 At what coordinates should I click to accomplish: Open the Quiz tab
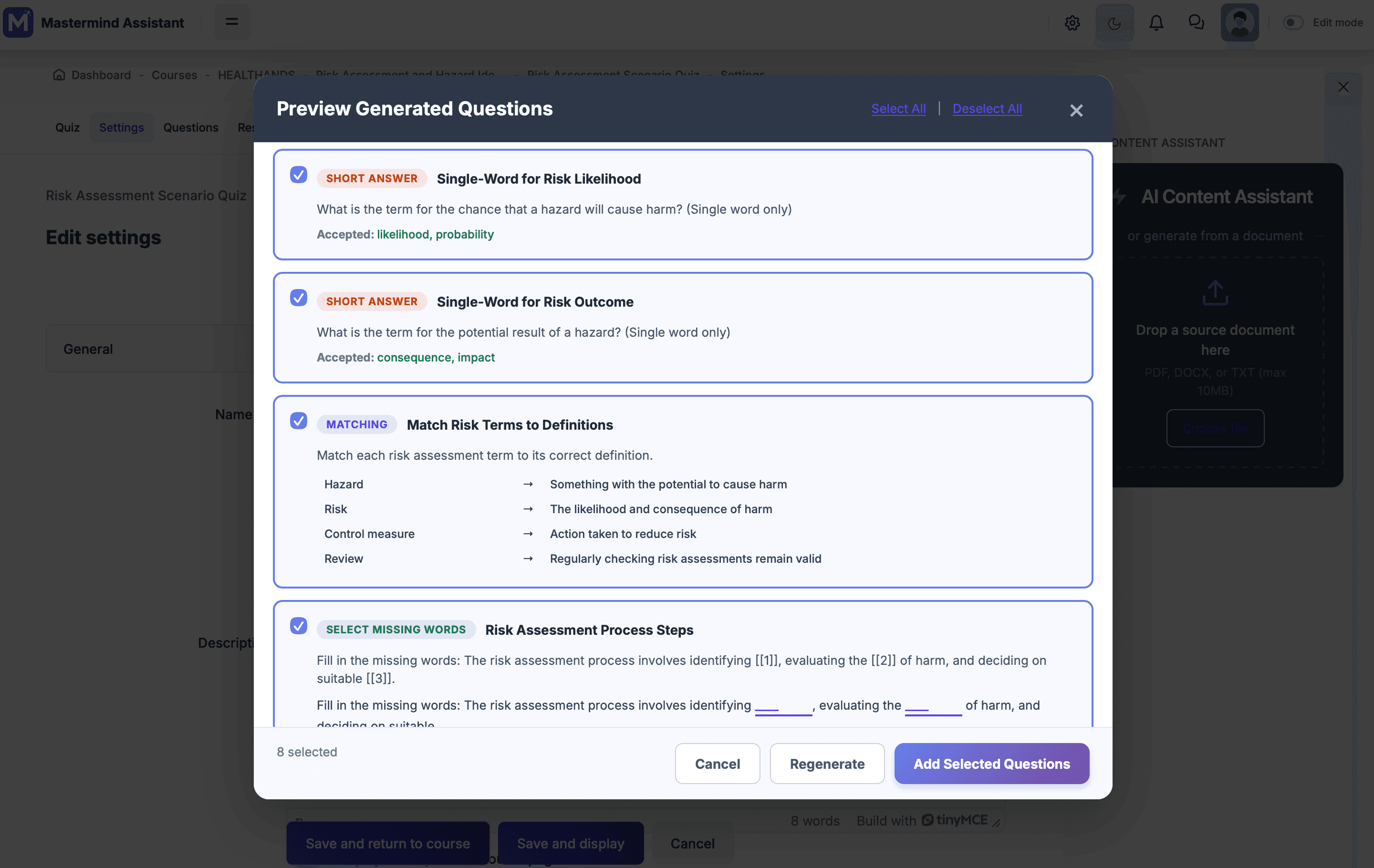pos(67,127)
